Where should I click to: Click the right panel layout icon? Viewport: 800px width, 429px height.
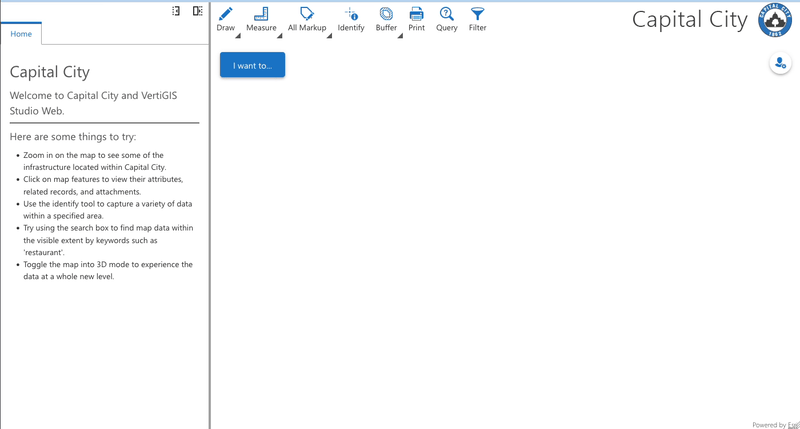[197, 11]
